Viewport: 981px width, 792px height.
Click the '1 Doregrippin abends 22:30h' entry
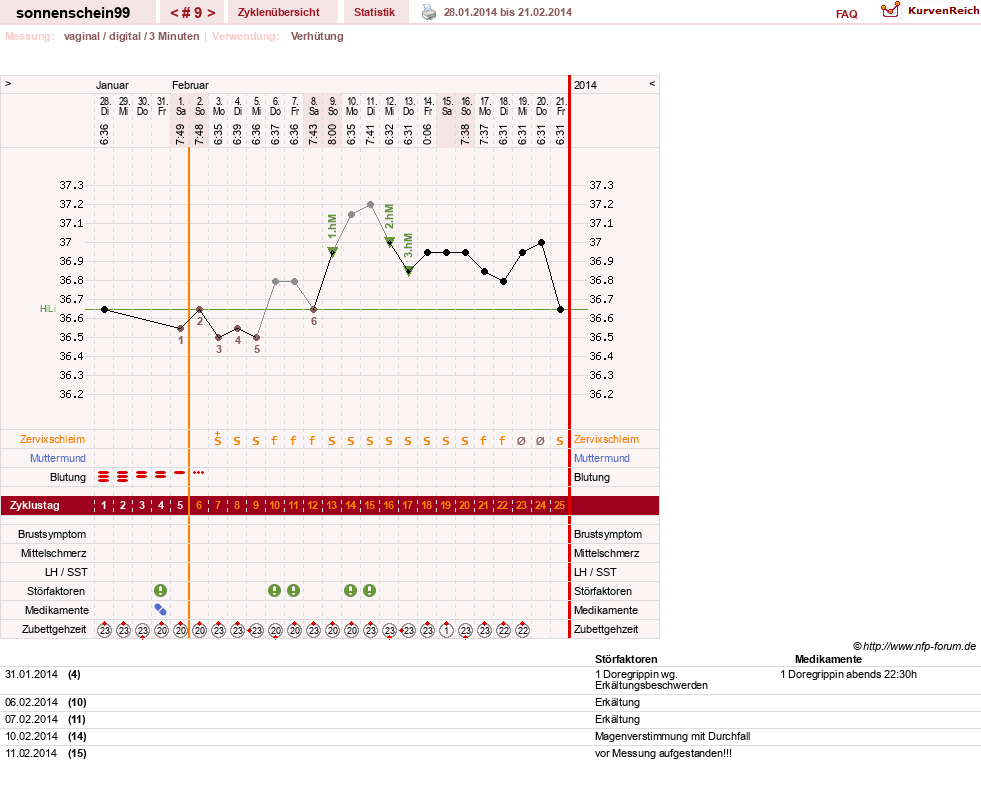tap(848, 674)
